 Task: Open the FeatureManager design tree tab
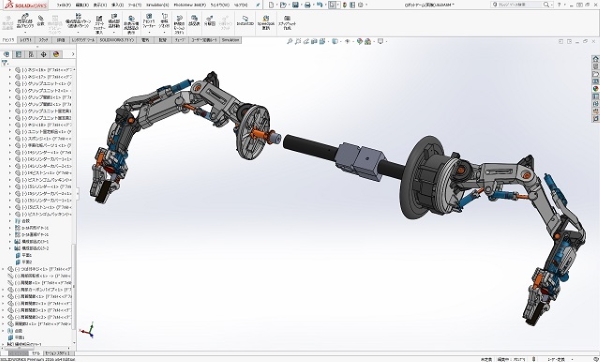(x=7, y=54)
